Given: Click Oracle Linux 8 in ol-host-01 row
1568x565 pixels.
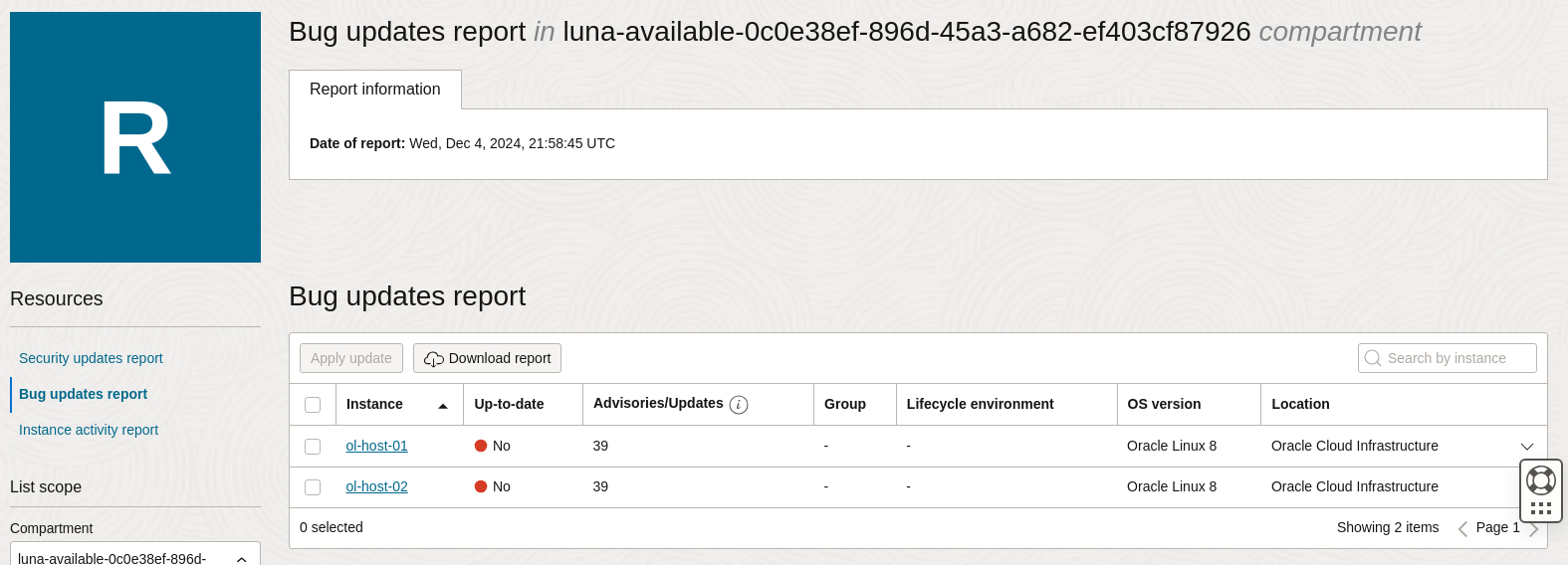Looking at the screenshot, I should point(1172,446).
